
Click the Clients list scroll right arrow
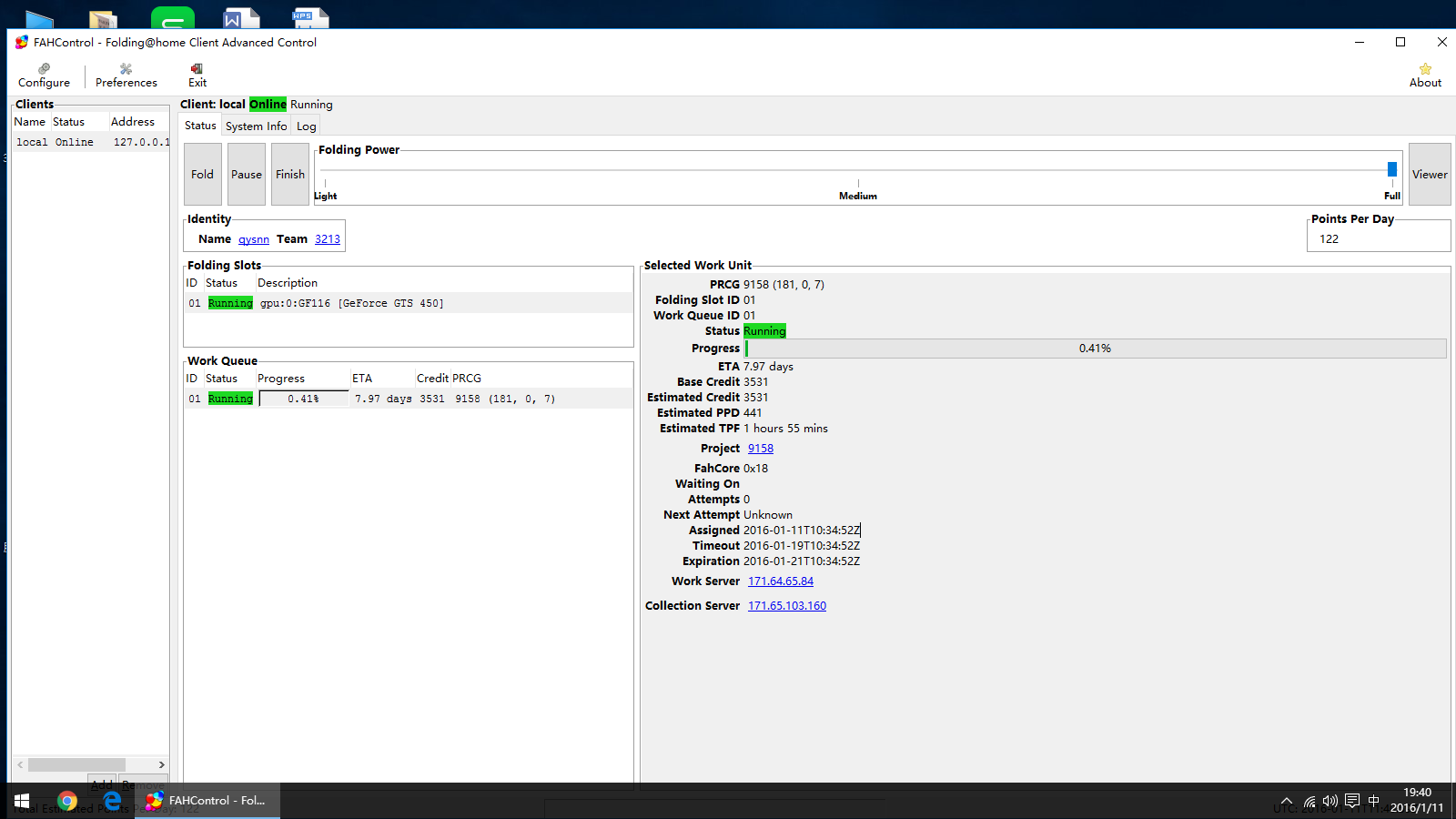point(161,764)
